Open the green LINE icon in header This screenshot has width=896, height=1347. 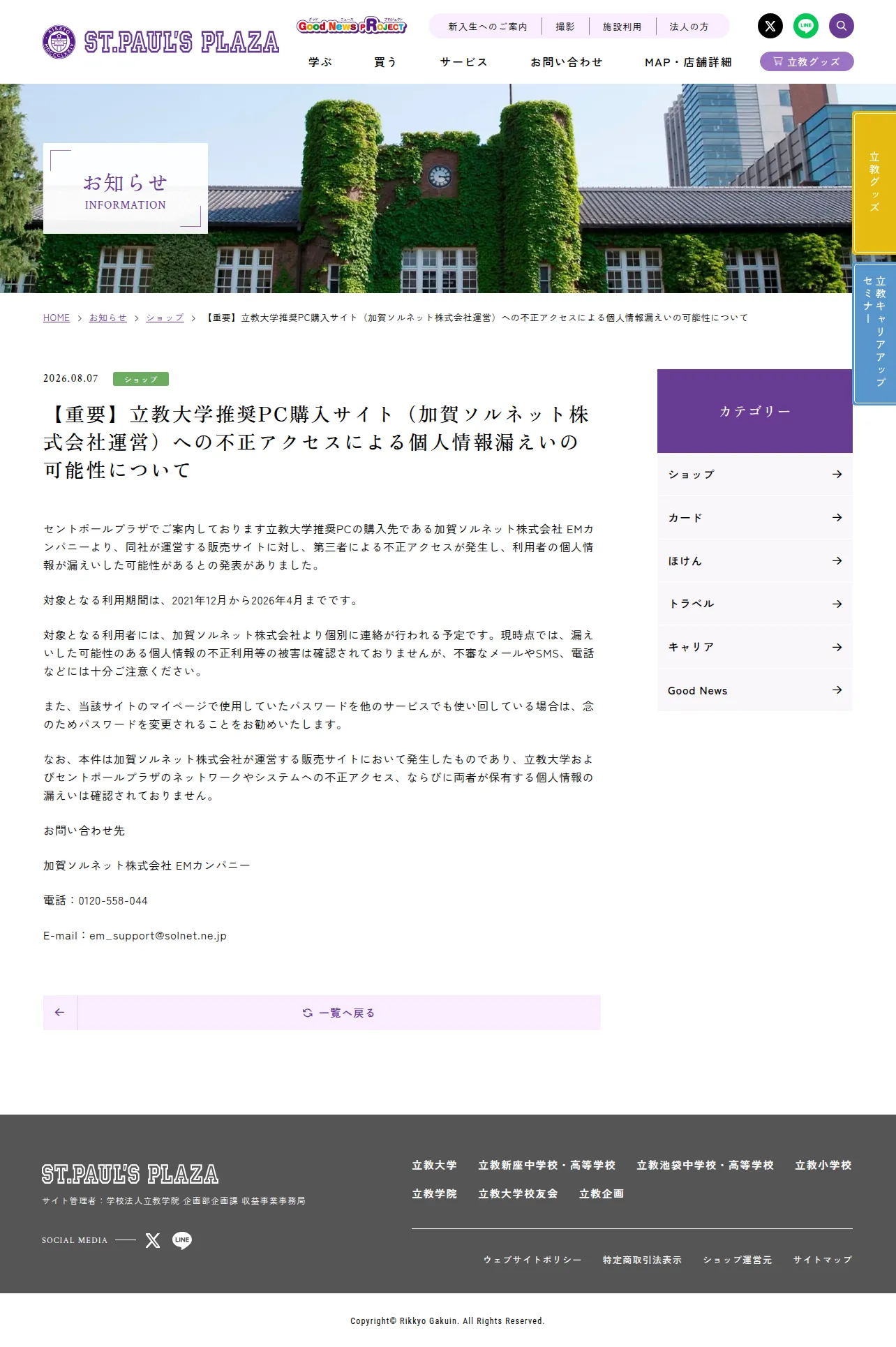pyautogui.click(x=806, y=27)
